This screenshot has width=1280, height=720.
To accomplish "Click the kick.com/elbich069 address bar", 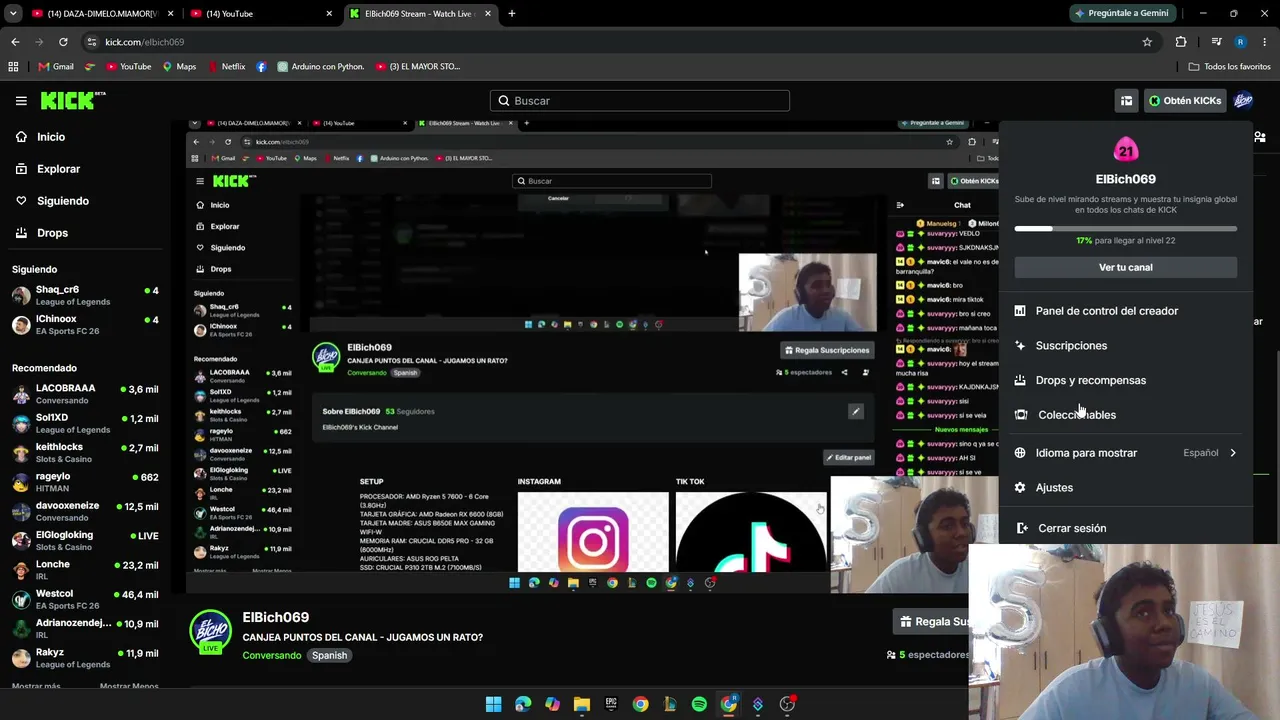I will coord(610,42).
